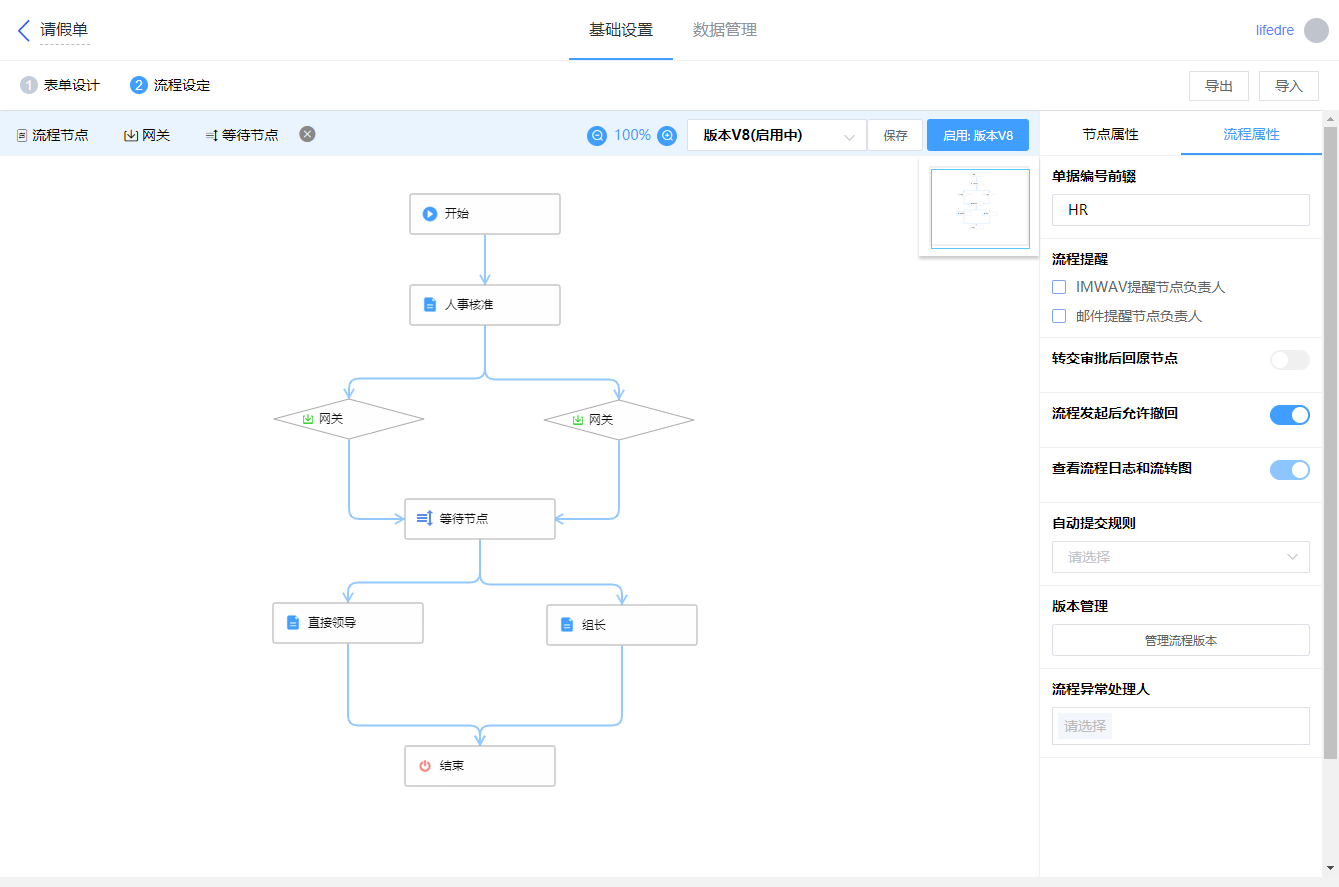Select the 等待节点 tool in toolbar
Viewport: 1339px width, 887px height.
(241, 135)
